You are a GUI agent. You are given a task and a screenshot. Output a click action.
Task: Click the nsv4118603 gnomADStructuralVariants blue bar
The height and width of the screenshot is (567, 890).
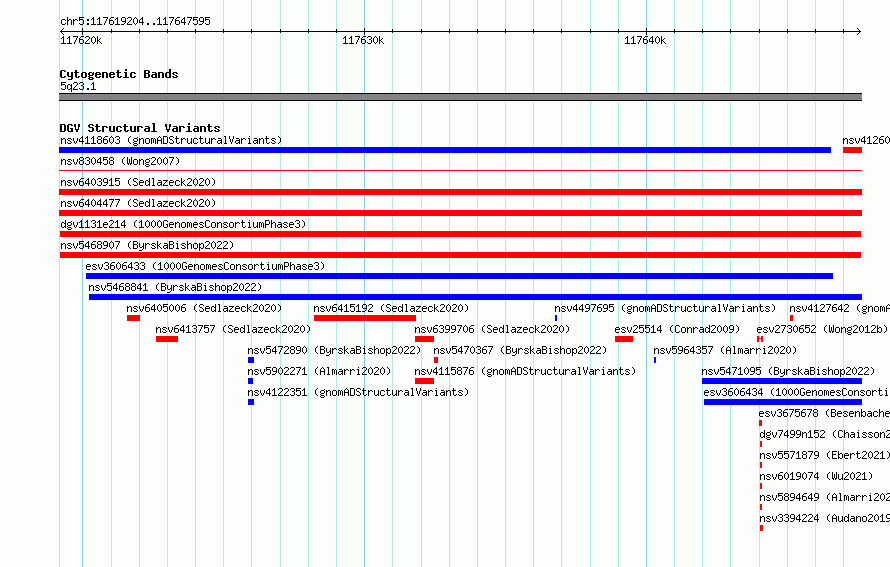pos(445,150)
